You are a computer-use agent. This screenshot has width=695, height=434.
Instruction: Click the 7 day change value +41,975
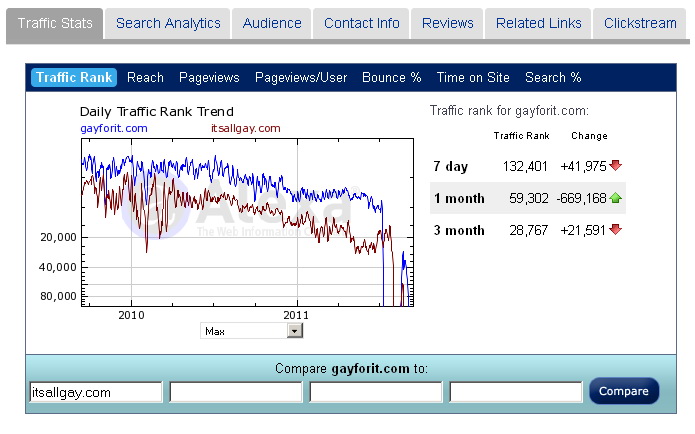point(583,166)
